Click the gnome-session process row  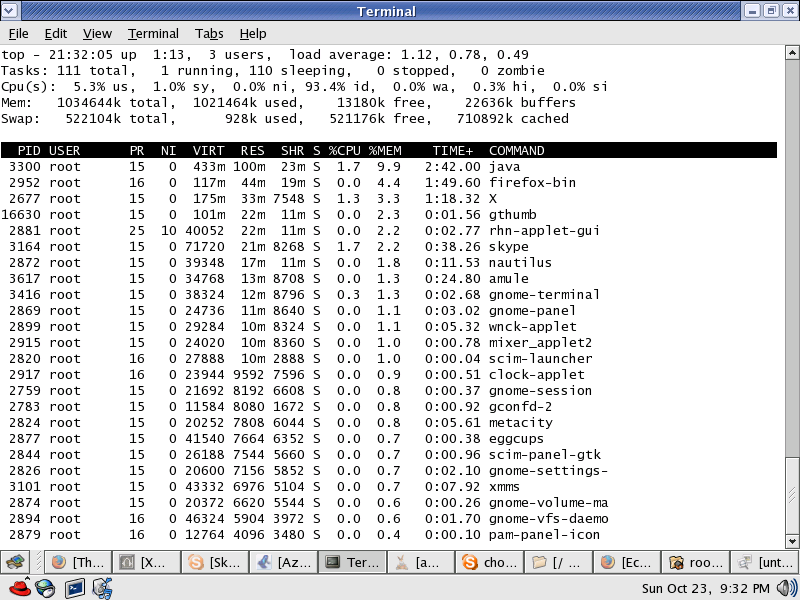(389, 391)
